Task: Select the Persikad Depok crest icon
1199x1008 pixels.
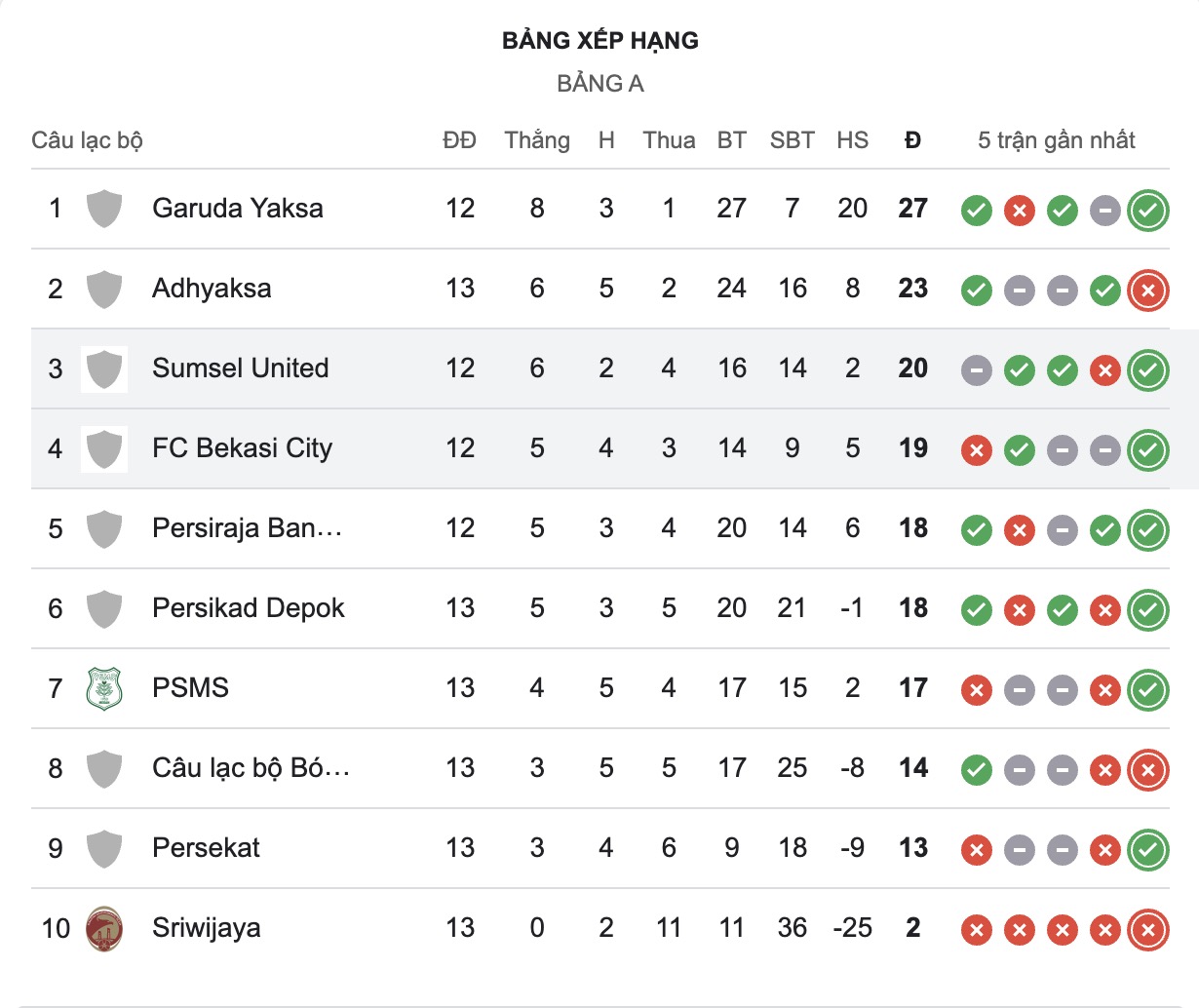Action: (x=104, y=608)
